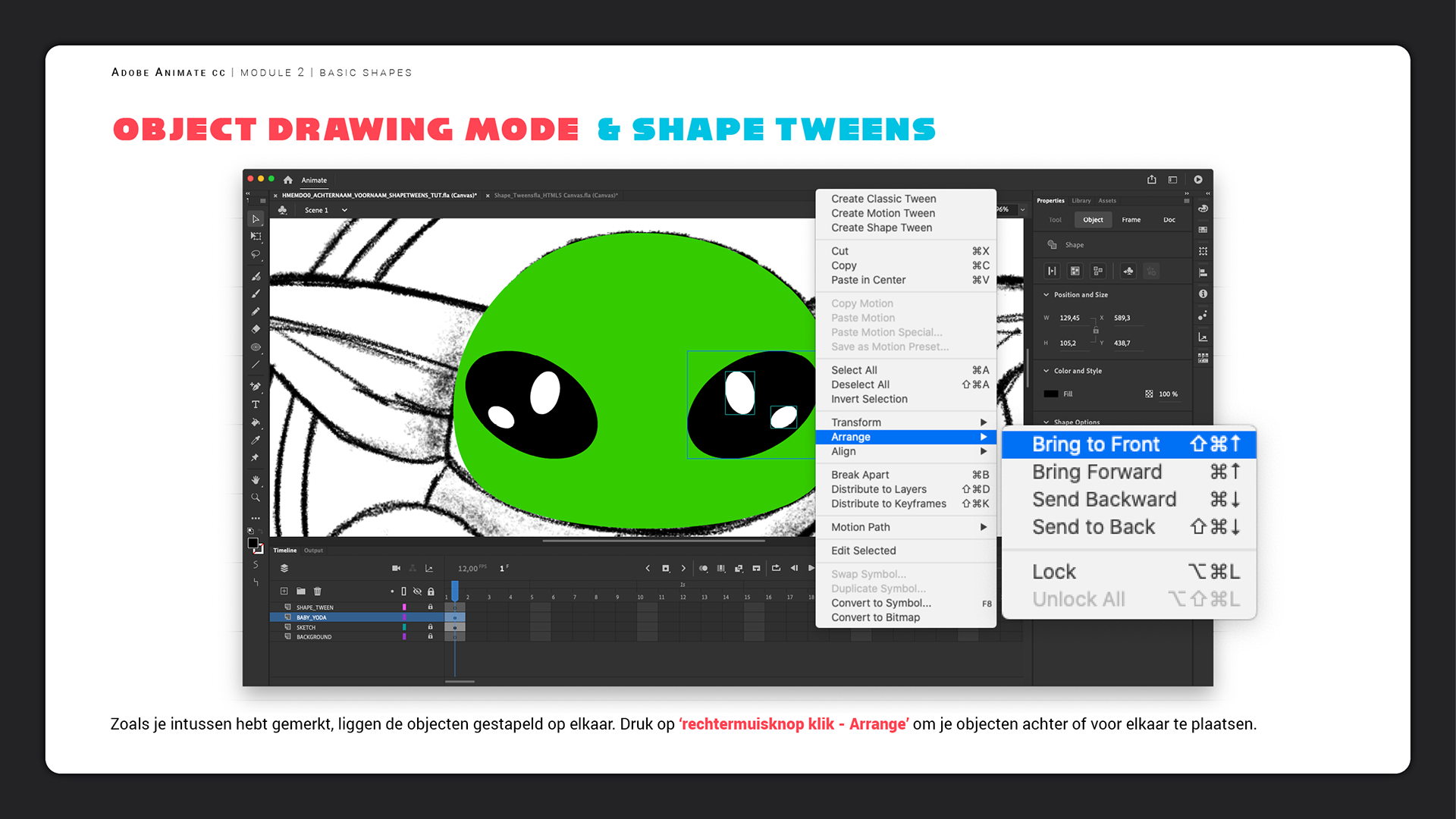
Task: Delete layer with trash icon
Action: click(x=318, y=591)
